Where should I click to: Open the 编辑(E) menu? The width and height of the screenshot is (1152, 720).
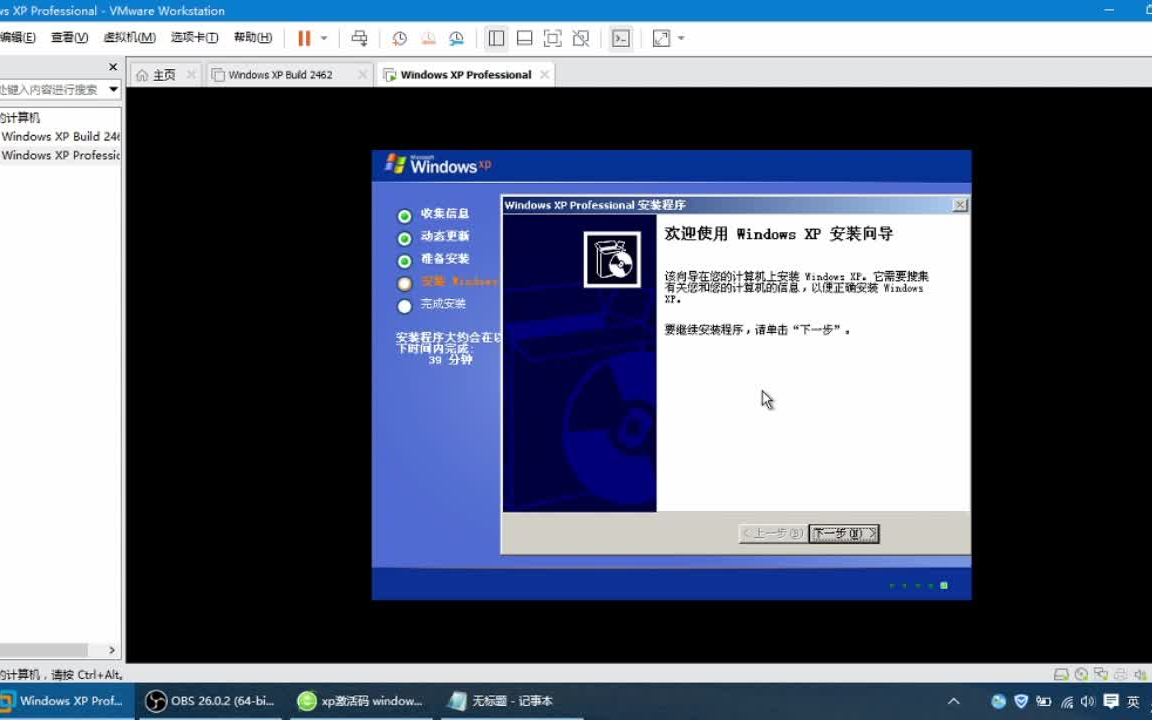point(18,37)
